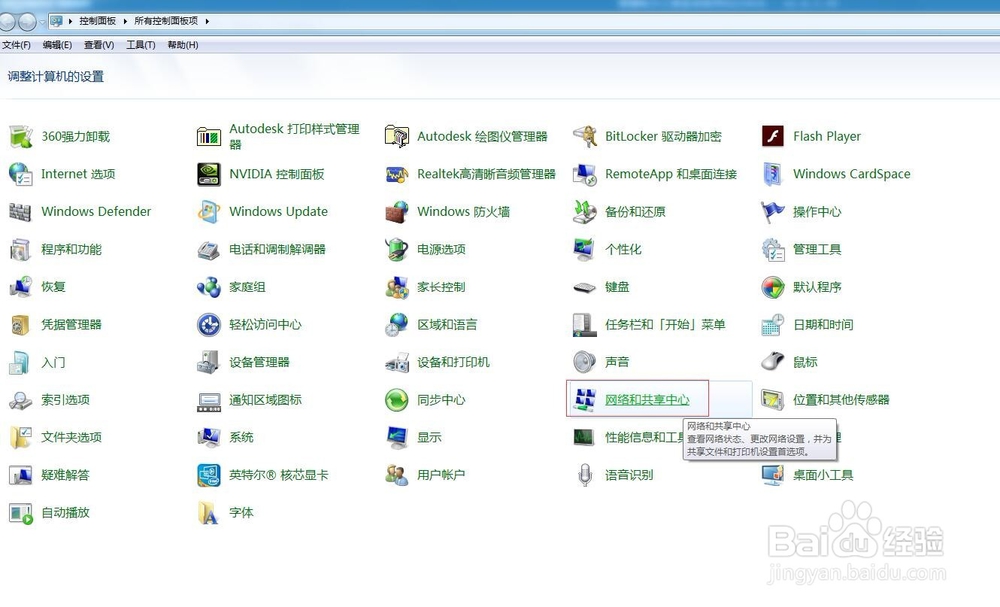Image resolution: width=1000 pixels, height=607 pixels.
Task: Open 区域和语言 link
Action: point(447,325)
